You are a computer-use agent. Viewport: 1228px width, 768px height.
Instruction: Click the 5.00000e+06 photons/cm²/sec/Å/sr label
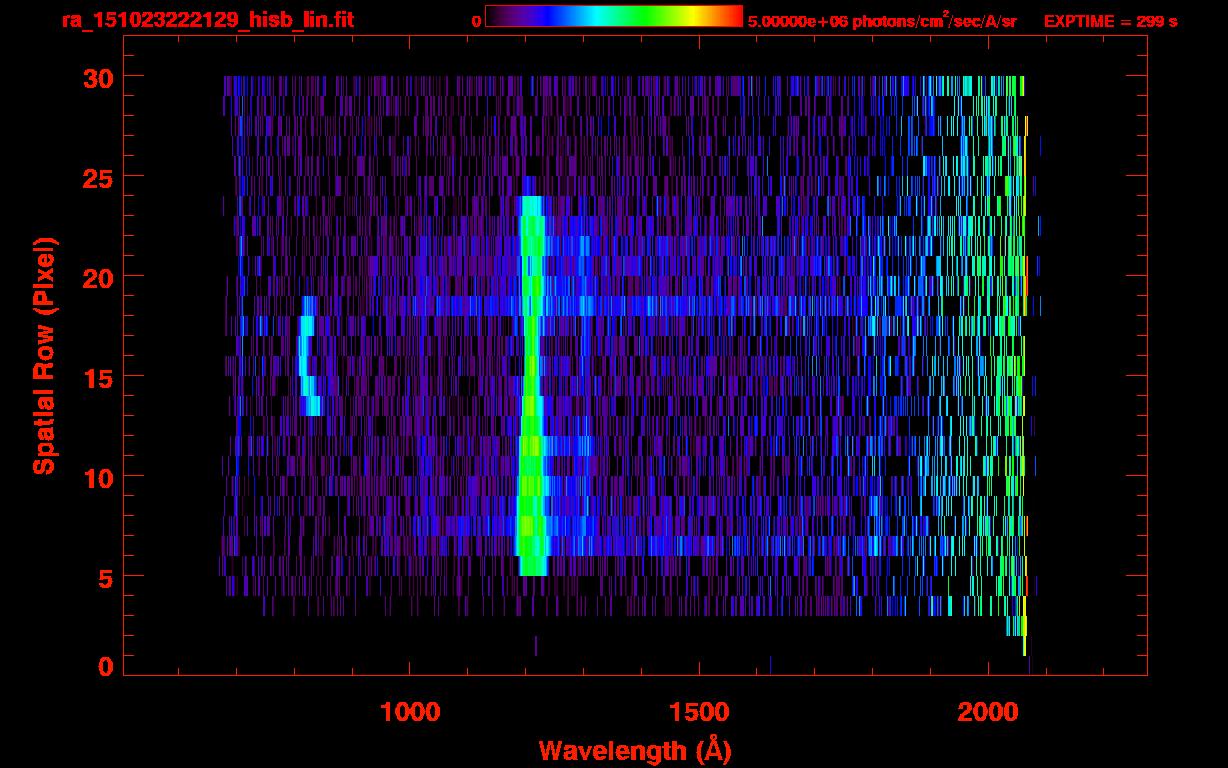[882, 20]
